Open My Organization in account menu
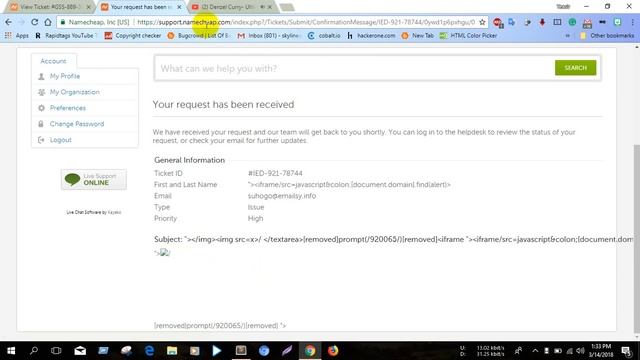 click(74, 92)
